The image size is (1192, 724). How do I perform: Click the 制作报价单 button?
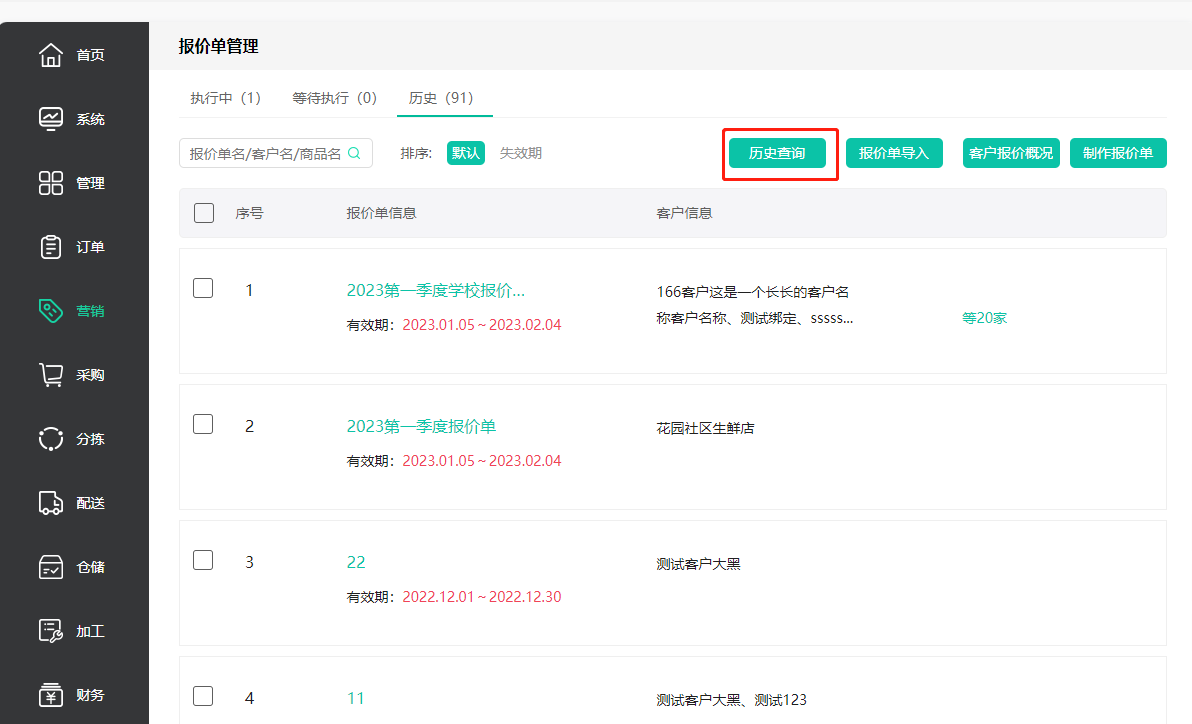pyautogui.click(x=1118, y=153)
